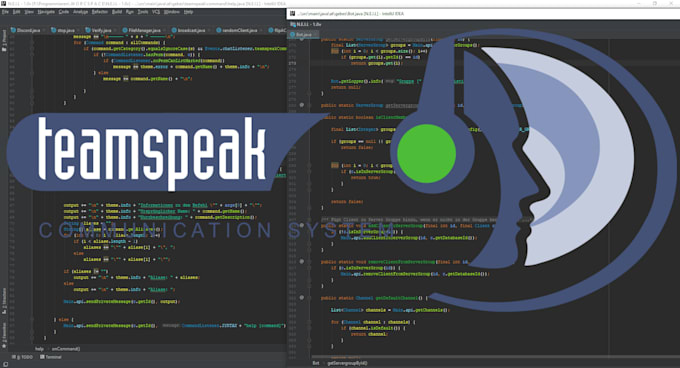Click the N.E.I.L project module icon
The image size is (680, 368).
(293, 25)
